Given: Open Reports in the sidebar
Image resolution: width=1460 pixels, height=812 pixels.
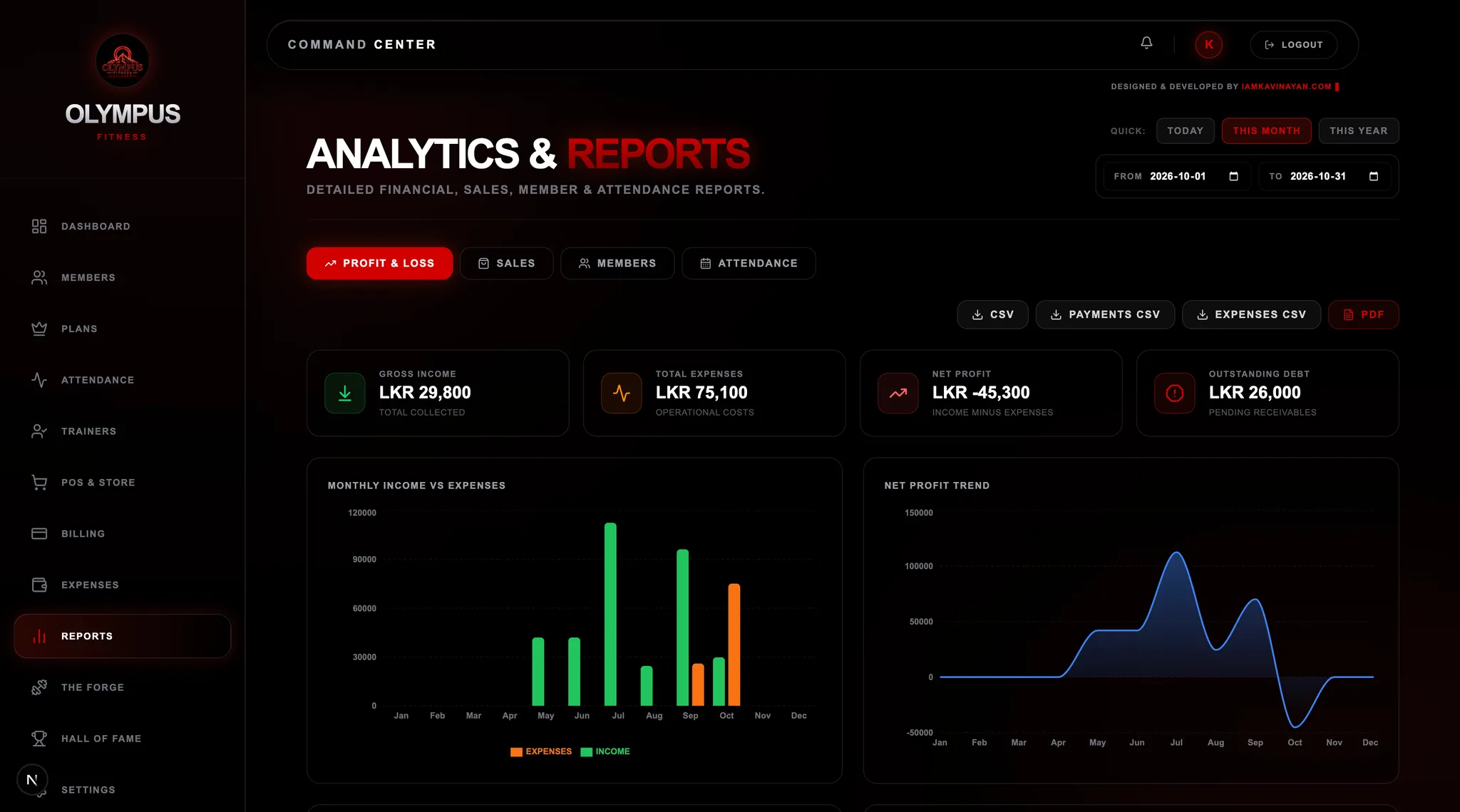Looking at the screenshot, I should 123,636.
